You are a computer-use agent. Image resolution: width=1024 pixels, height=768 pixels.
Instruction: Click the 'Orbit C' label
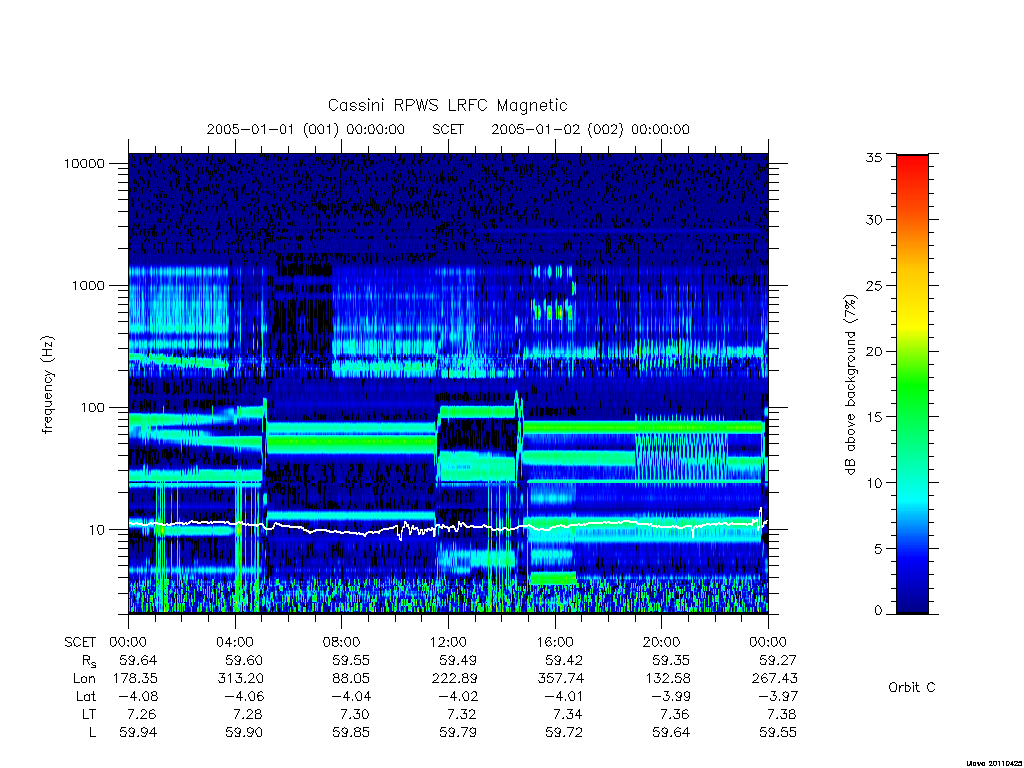click(912, 688)
